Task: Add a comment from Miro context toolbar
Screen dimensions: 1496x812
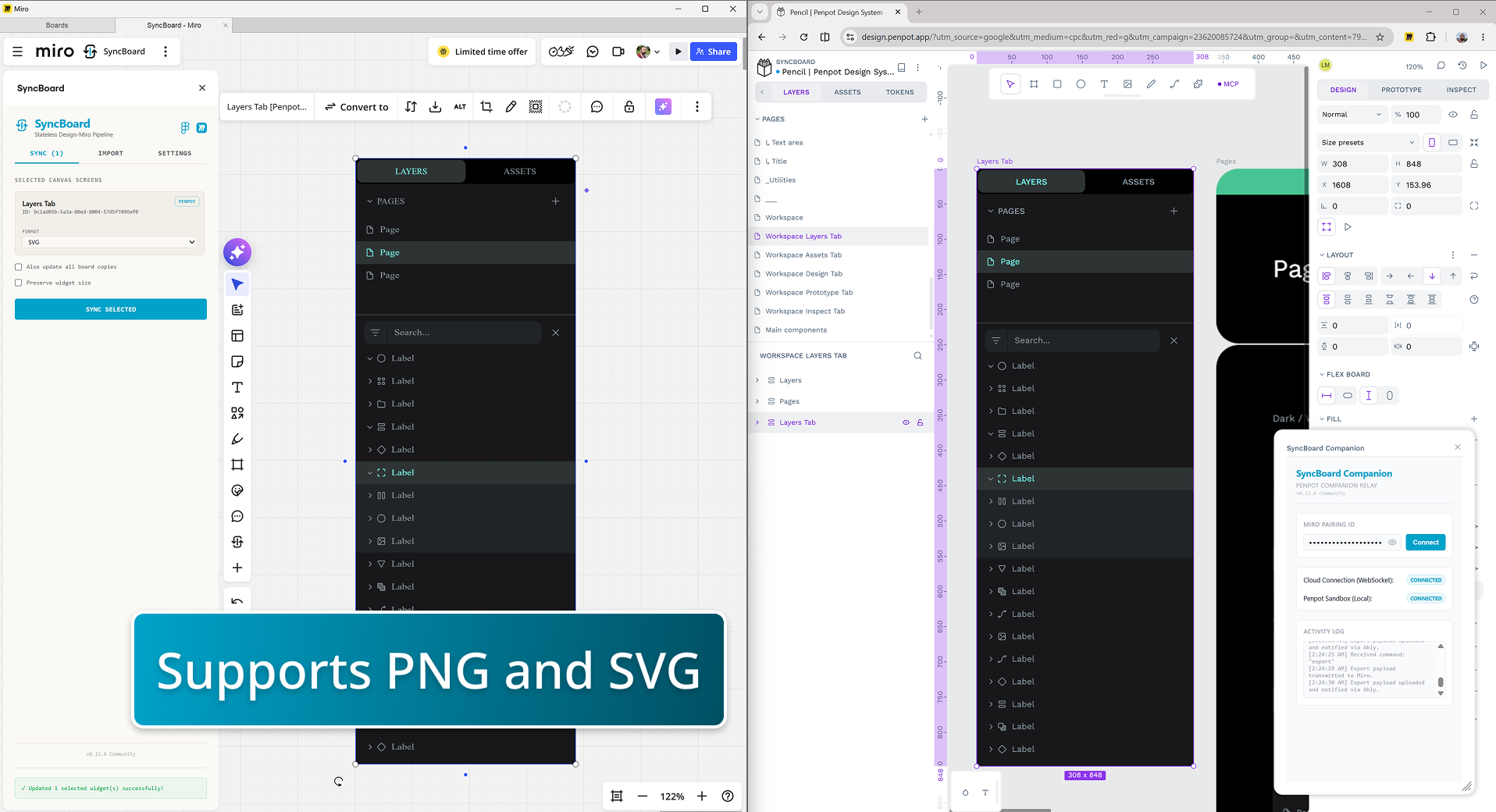Action: (597, 107)
